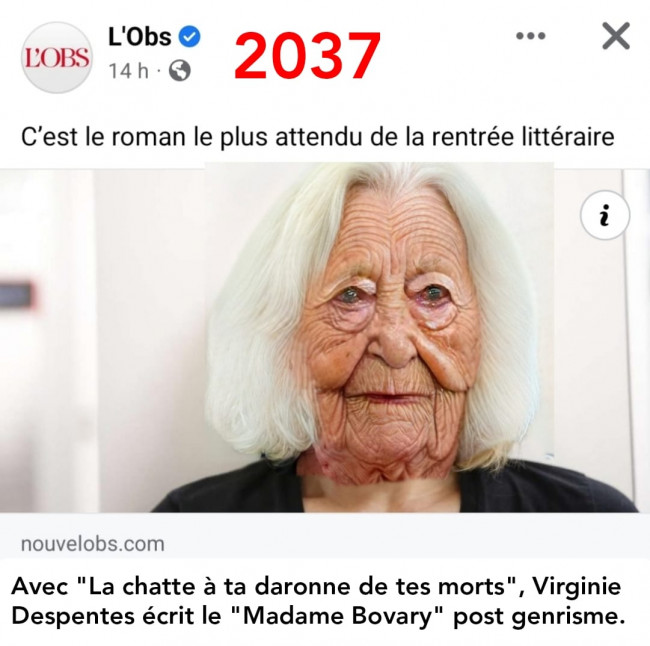Click the image info 'i' icon
The width and height of the screenshot is (650, 646).
point(605,215)
